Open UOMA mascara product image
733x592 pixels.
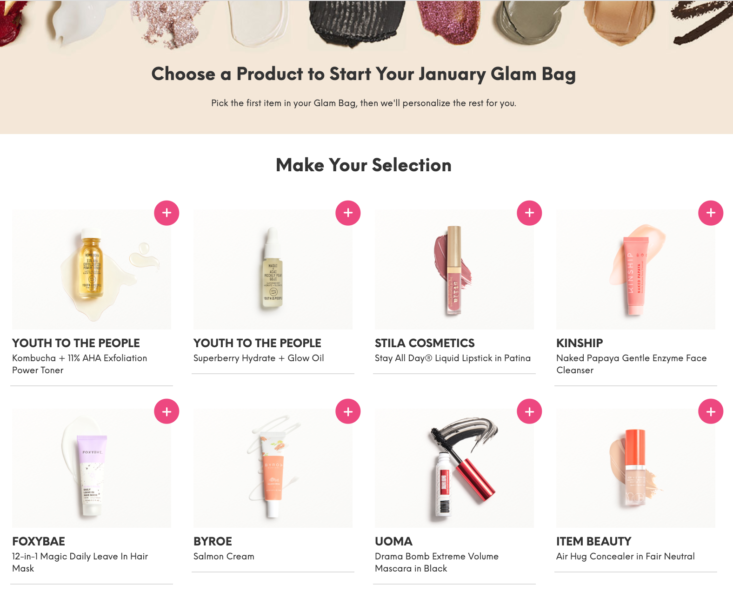454,468
